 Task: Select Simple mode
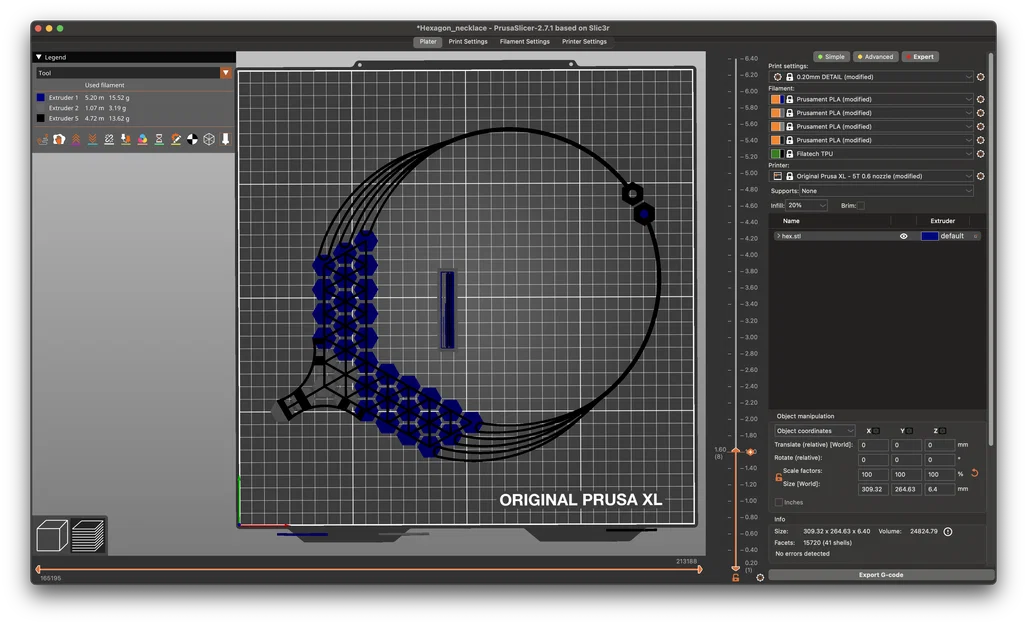[831, 57]
